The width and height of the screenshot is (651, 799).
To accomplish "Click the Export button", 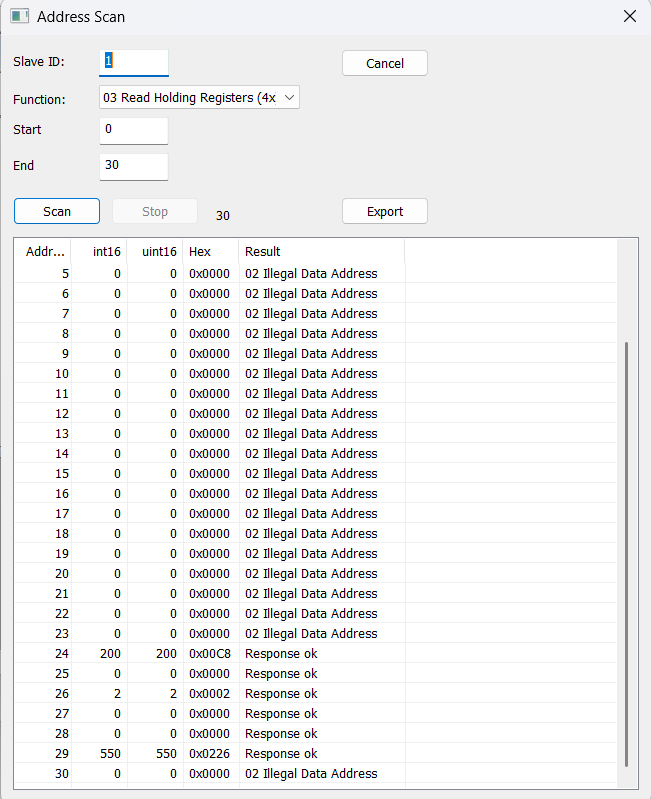I will pos(385,211).
